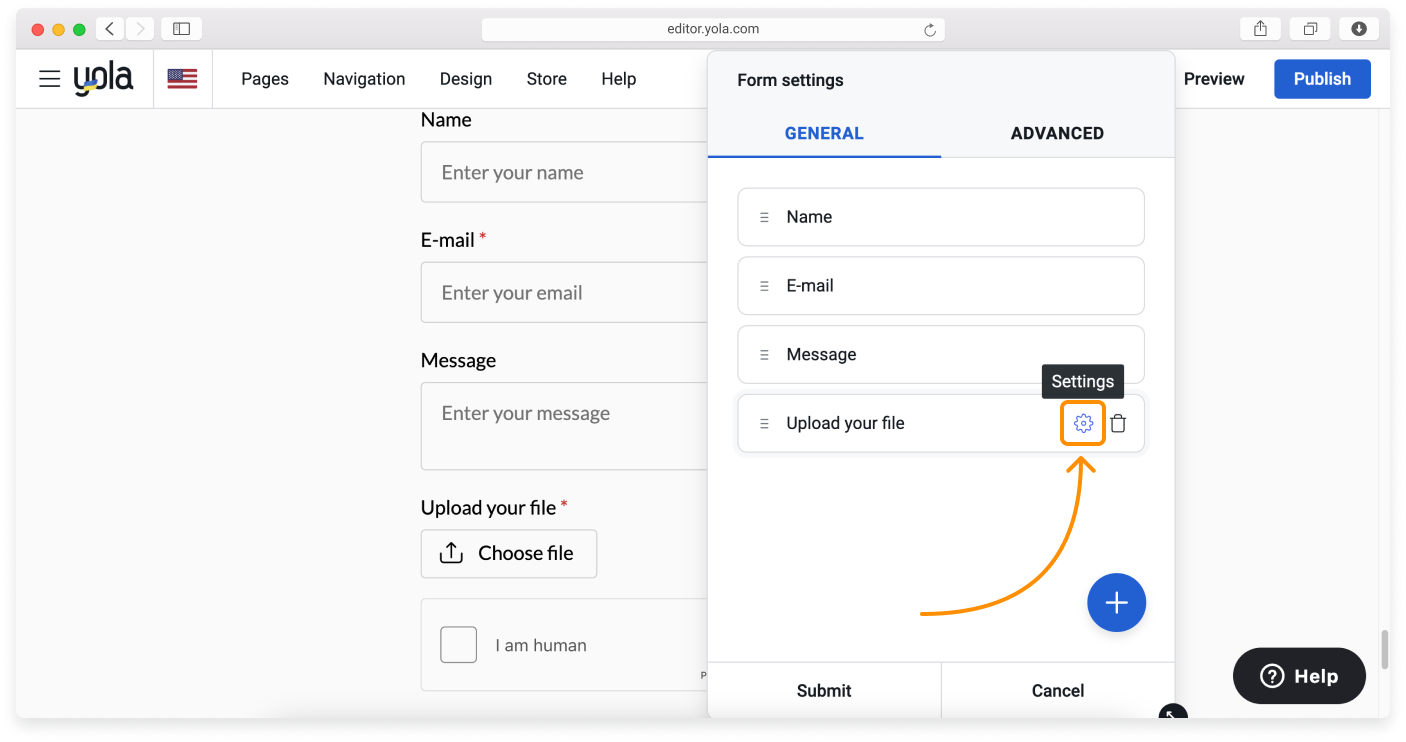Click the drag handle beside Name field
The width and height of the screenshot is (1406, 742).
764,217
